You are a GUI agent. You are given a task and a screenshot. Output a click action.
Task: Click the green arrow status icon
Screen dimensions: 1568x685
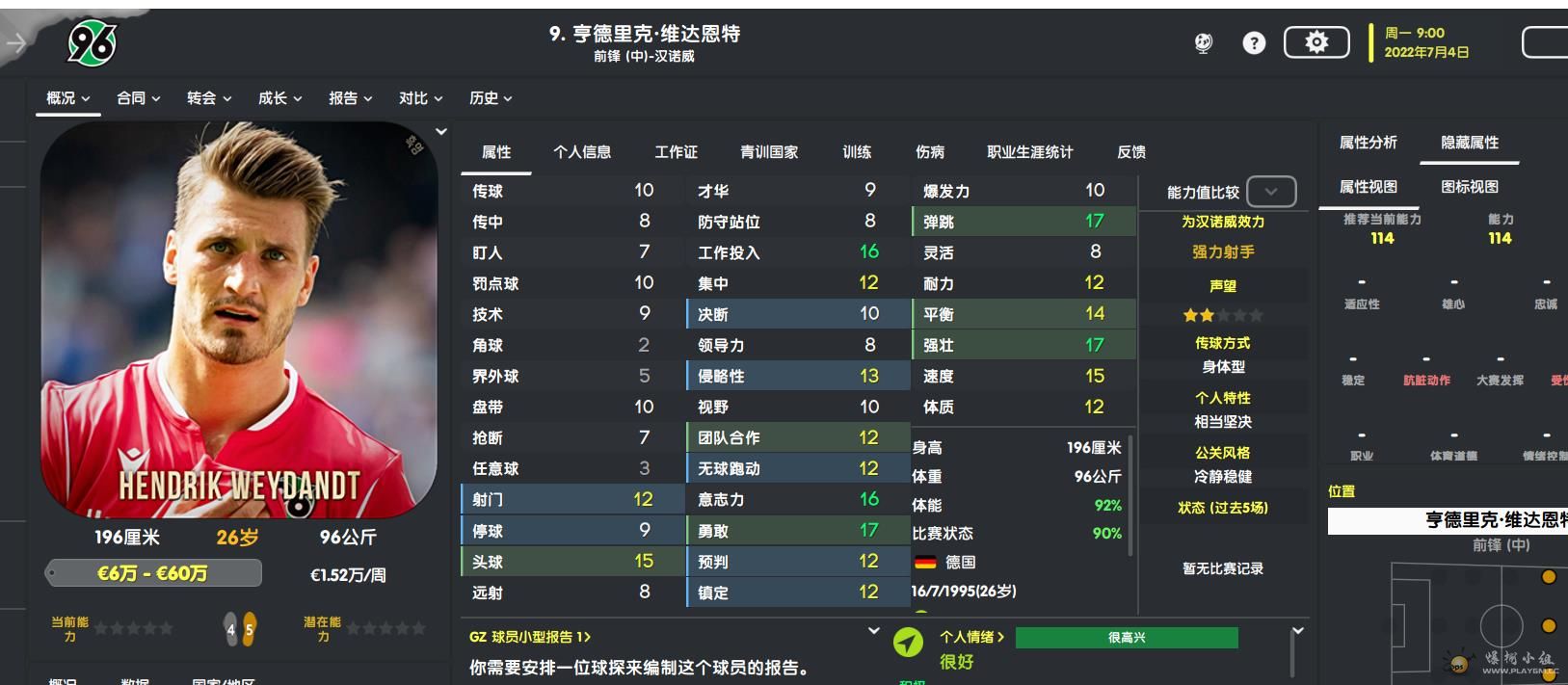(x=908, y=642)
